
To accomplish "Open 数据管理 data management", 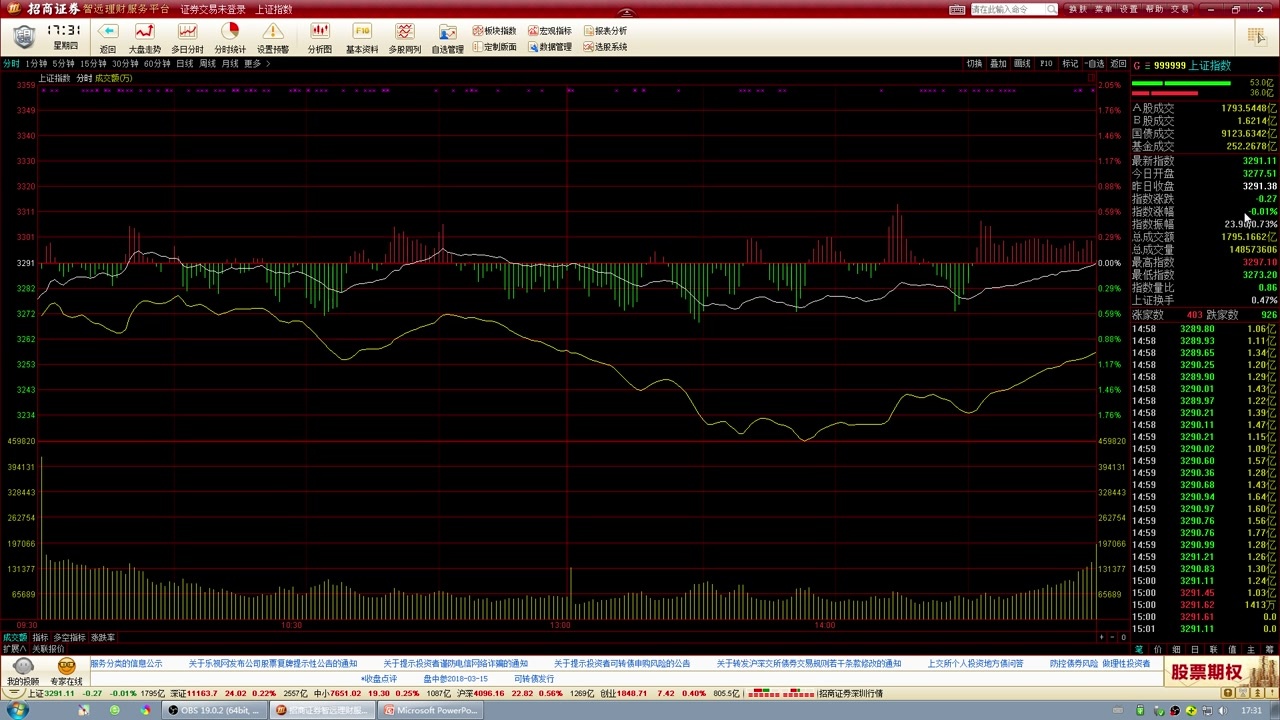I will click(x=549, y=47).
